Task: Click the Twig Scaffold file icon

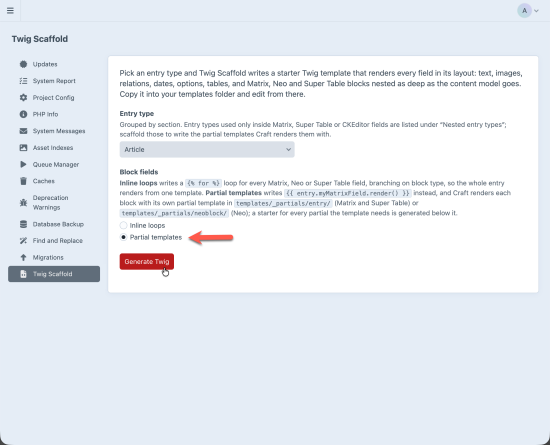Action: (24, 274)
